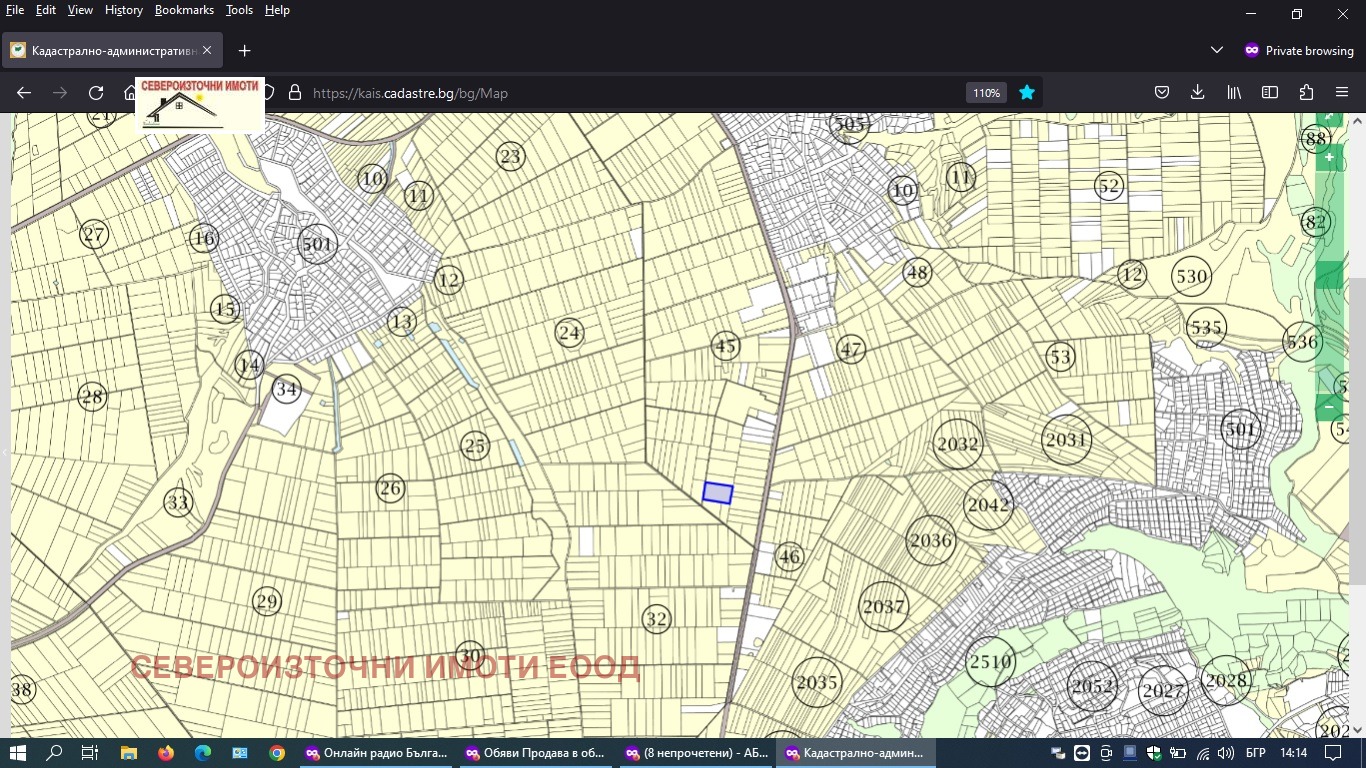The height and width of the screenshot is (768, 1366).
Task: Open the Firefox Downloads panel
Action: [1198, 93]
